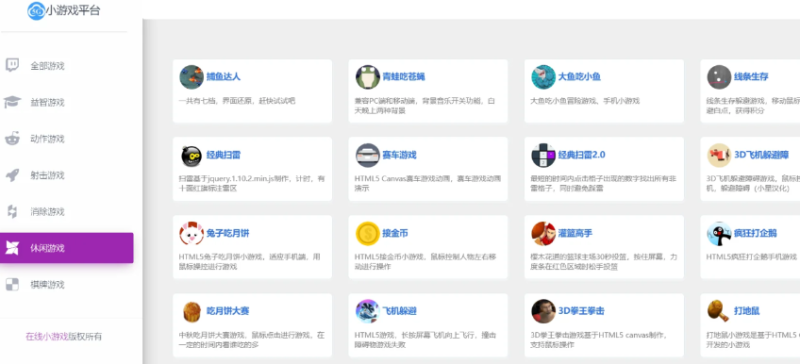Click the frog icon of 青蛙吃苍蝇
Image resolution: width=800 pixels, height=364 pixels.
click(368, 77)
